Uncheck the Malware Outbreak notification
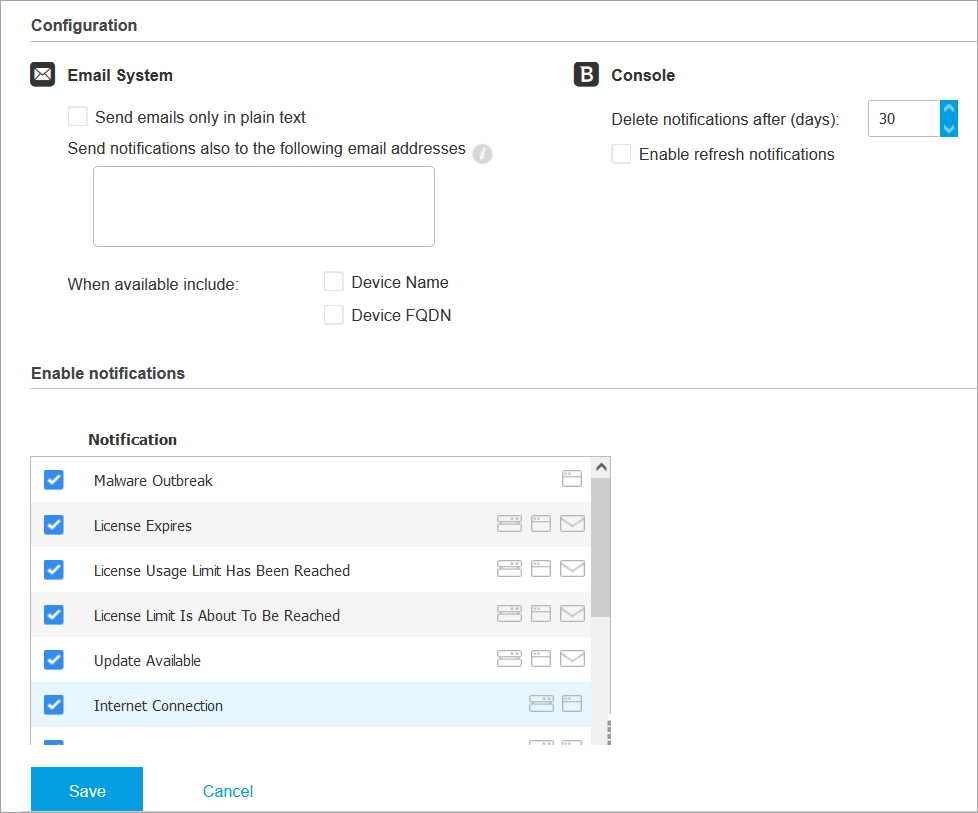This screenshot has width=978, height=813. (x=54, y=480)
